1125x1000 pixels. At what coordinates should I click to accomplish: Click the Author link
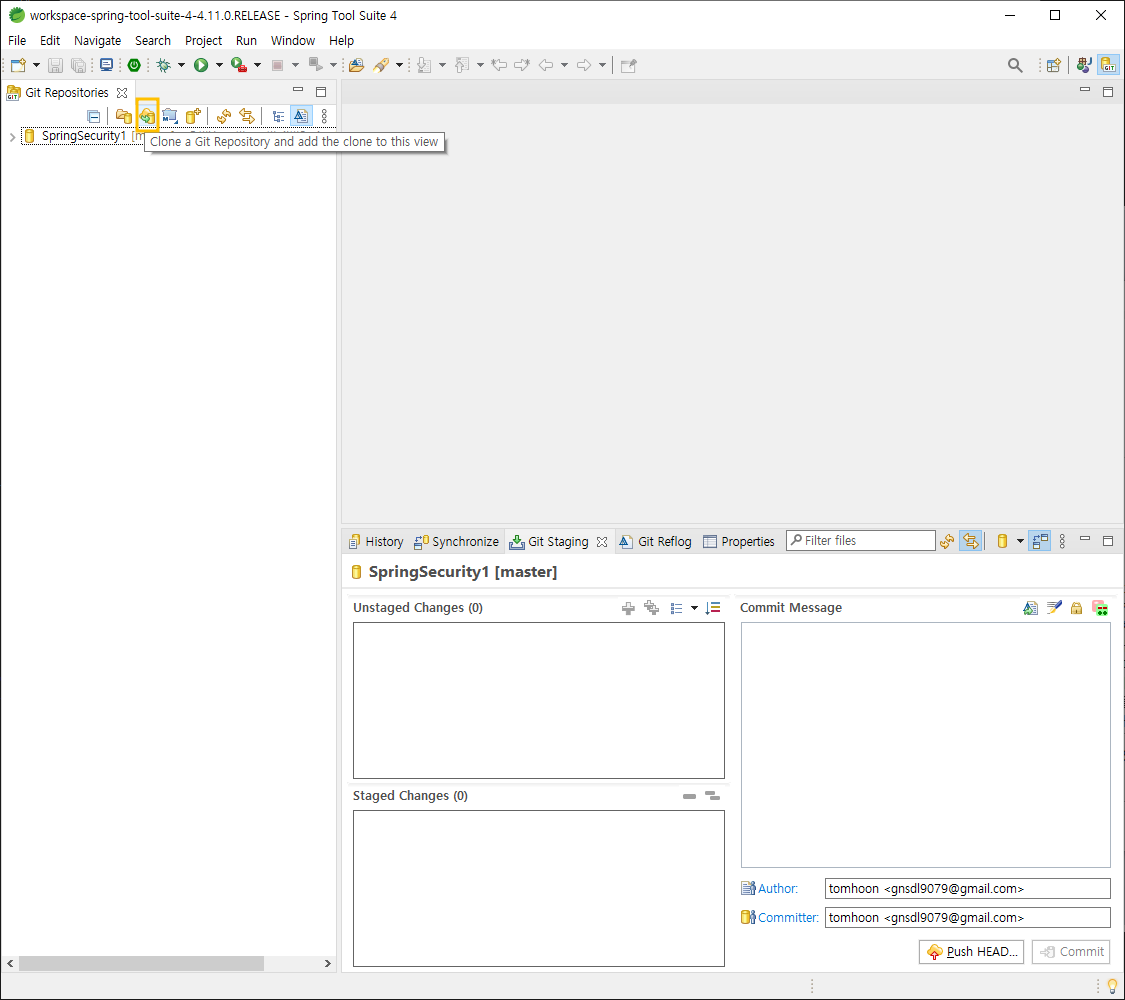coord(778,889)
